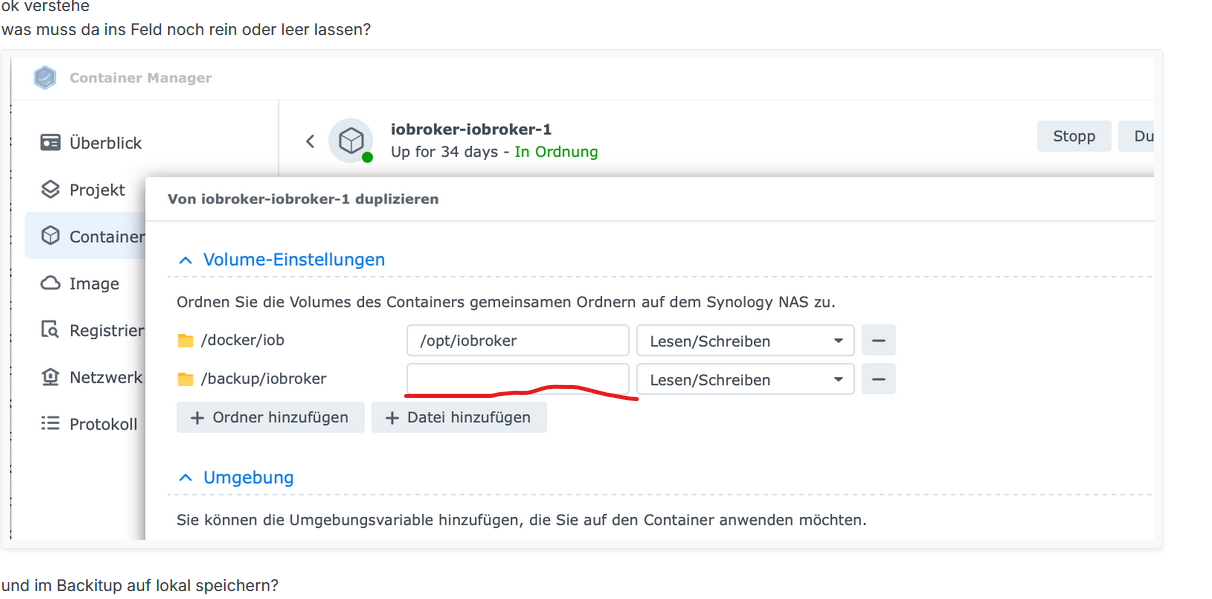Click the Ordner hinzufügen button
Image resolution: width=1212 pixels, height=599 pixels.
(x=270, y=418)
